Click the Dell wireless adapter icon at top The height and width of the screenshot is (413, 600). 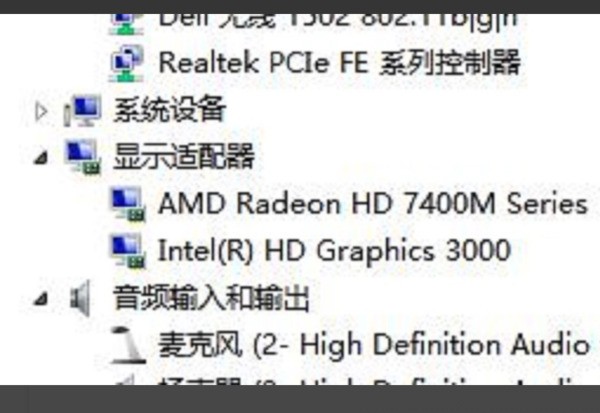[127, 24]
